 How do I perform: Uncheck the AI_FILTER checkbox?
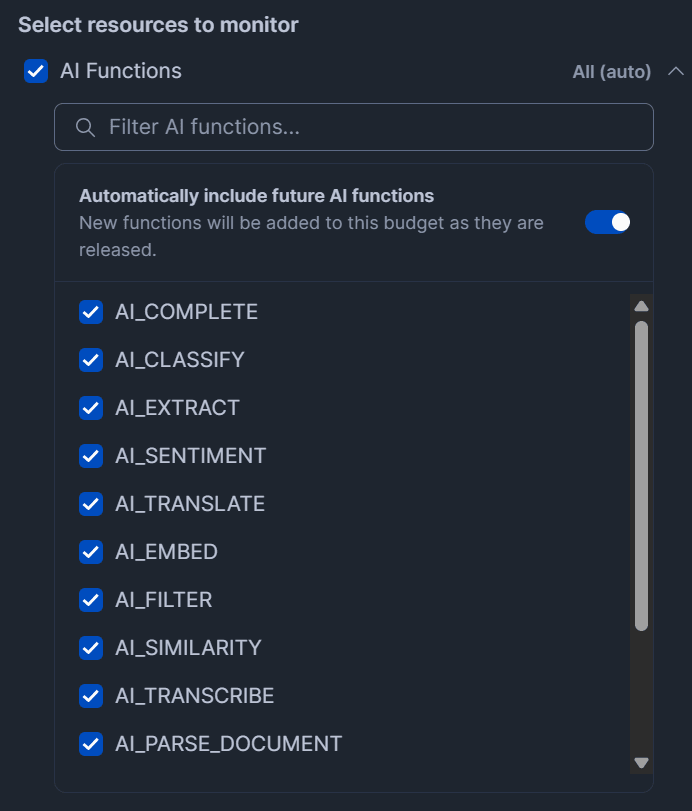pyautogui.click(x=91, y=600)
